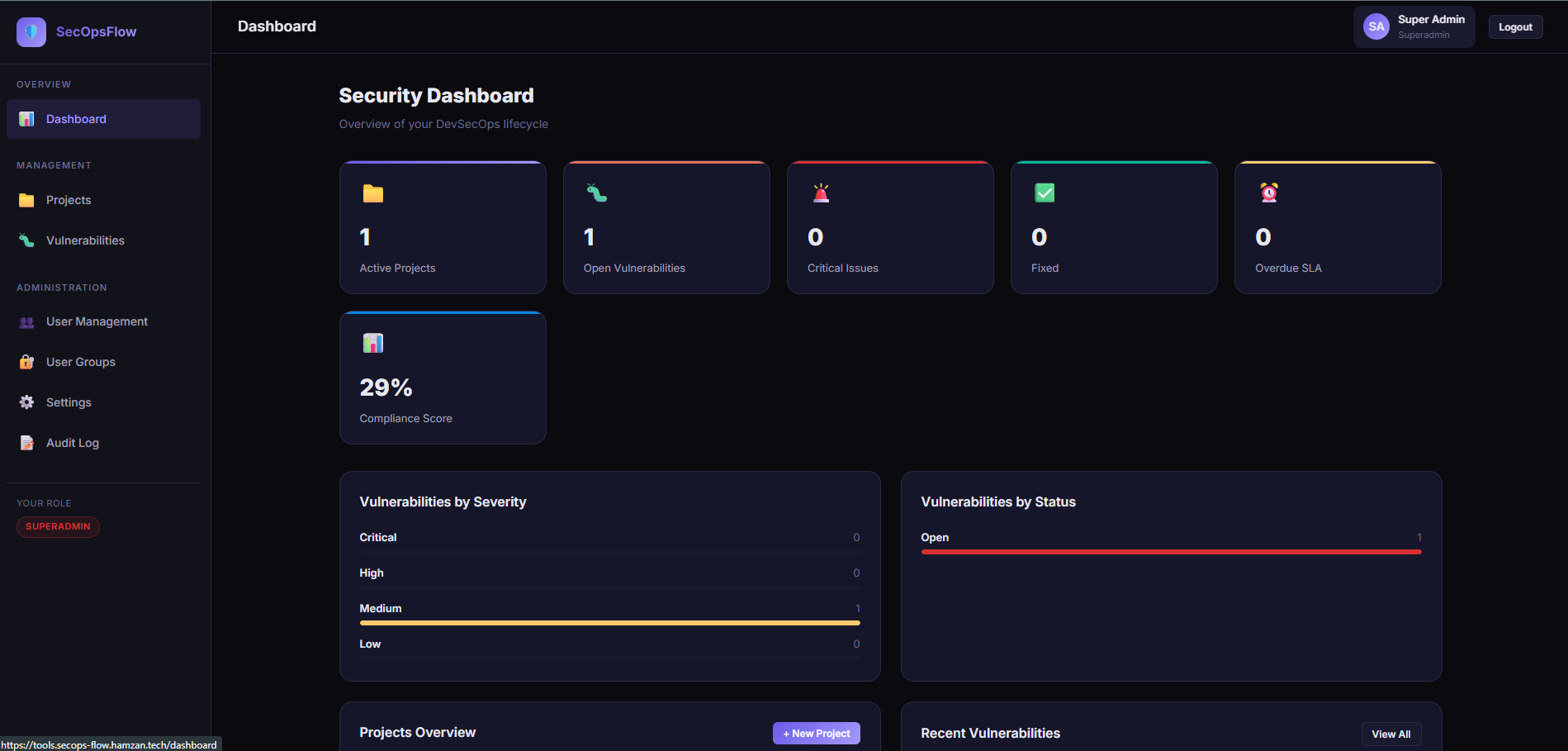1568x751 pixels.
Task: View all recent vulnerabilities
Action: (1391, 734)
